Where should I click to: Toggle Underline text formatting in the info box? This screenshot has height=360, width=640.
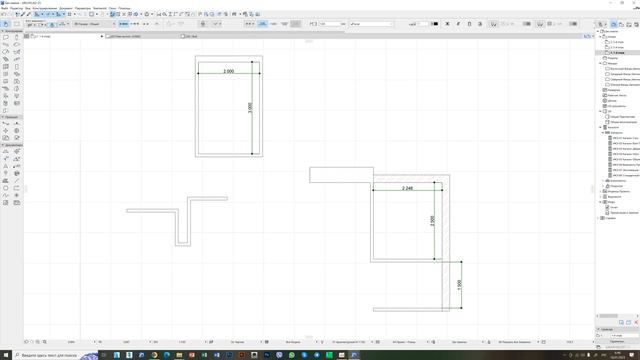(x=469, y=24)
